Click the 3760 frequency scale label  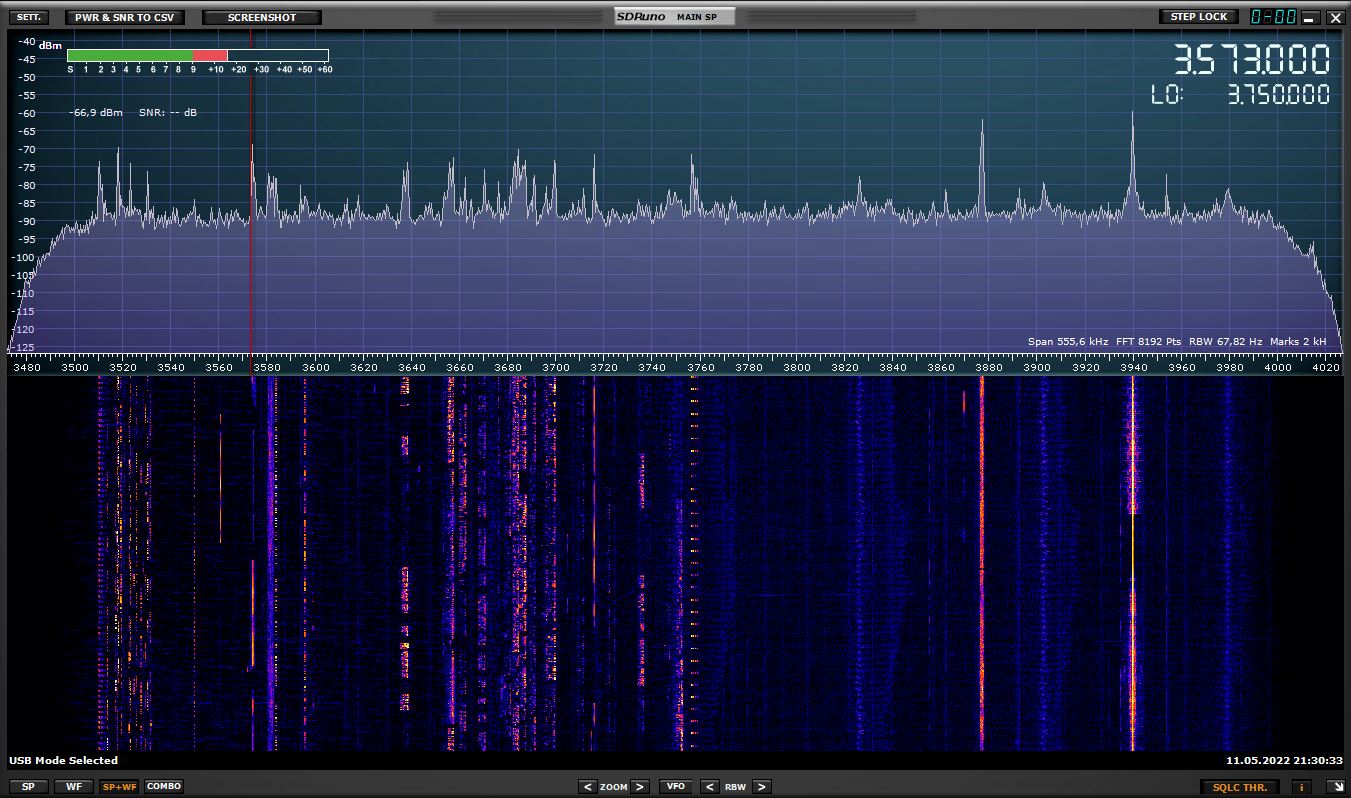[701, 367]
